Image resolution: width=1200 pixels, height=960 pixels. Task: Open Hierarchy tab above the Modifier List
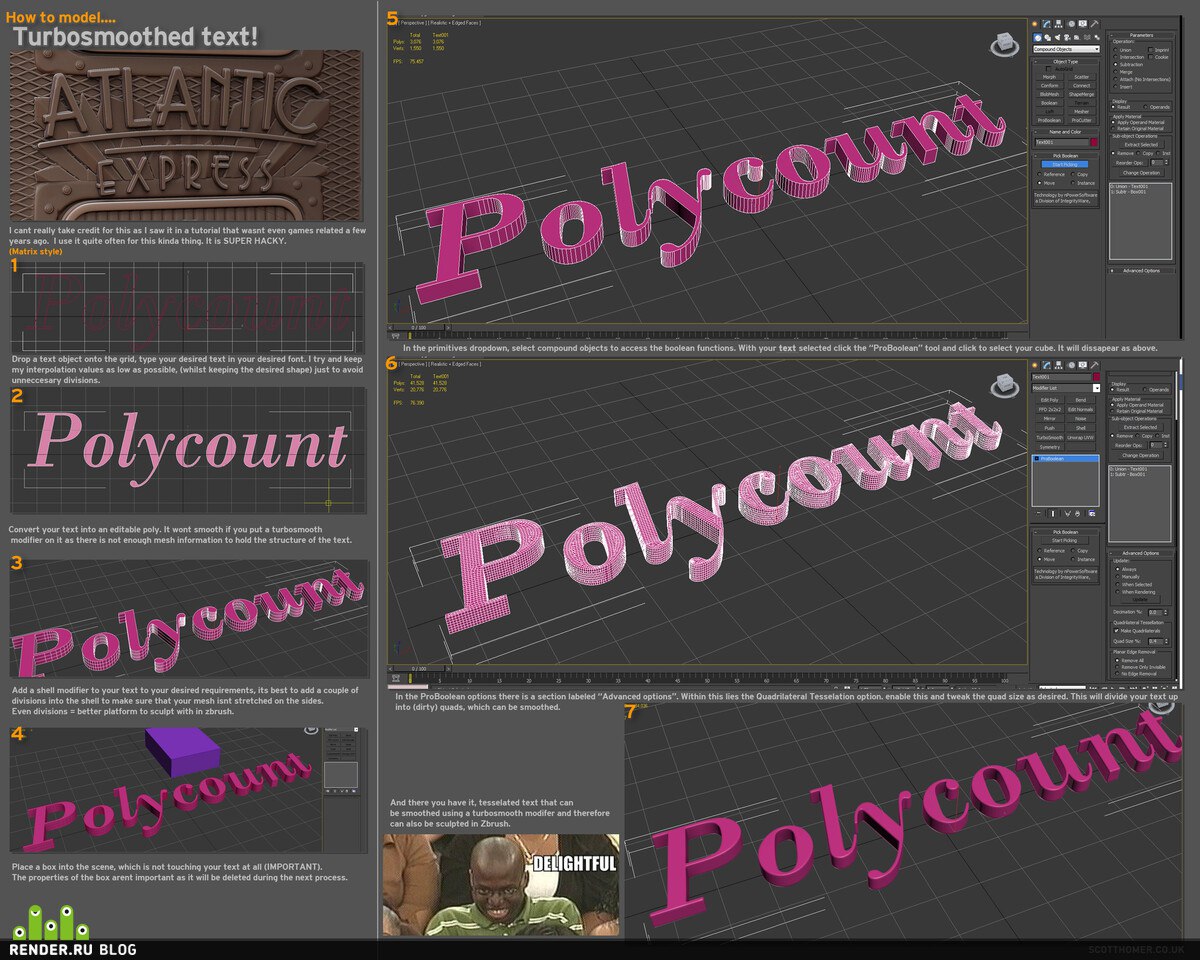click(x=1059, y=365)
